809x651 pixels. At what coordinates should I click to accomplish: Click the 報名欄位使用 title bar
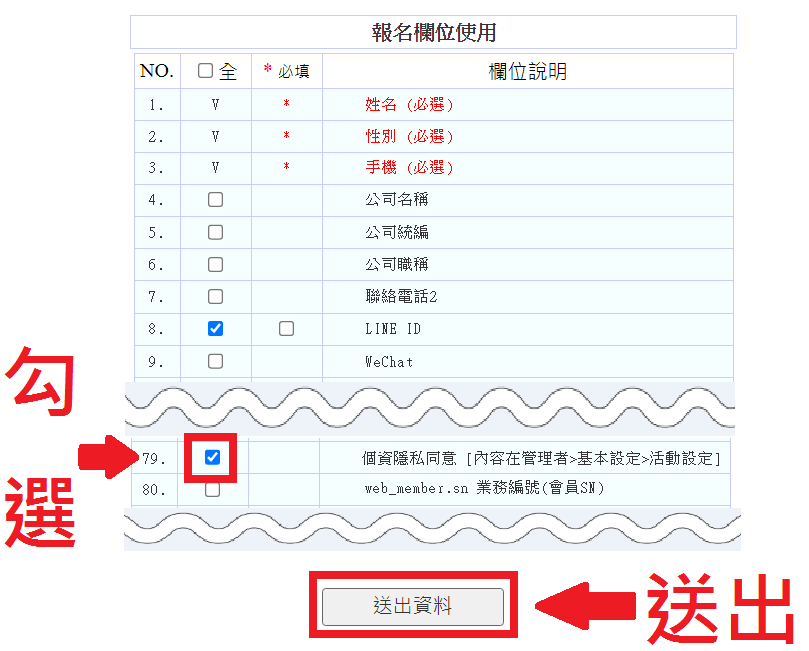tap(433, 32)
